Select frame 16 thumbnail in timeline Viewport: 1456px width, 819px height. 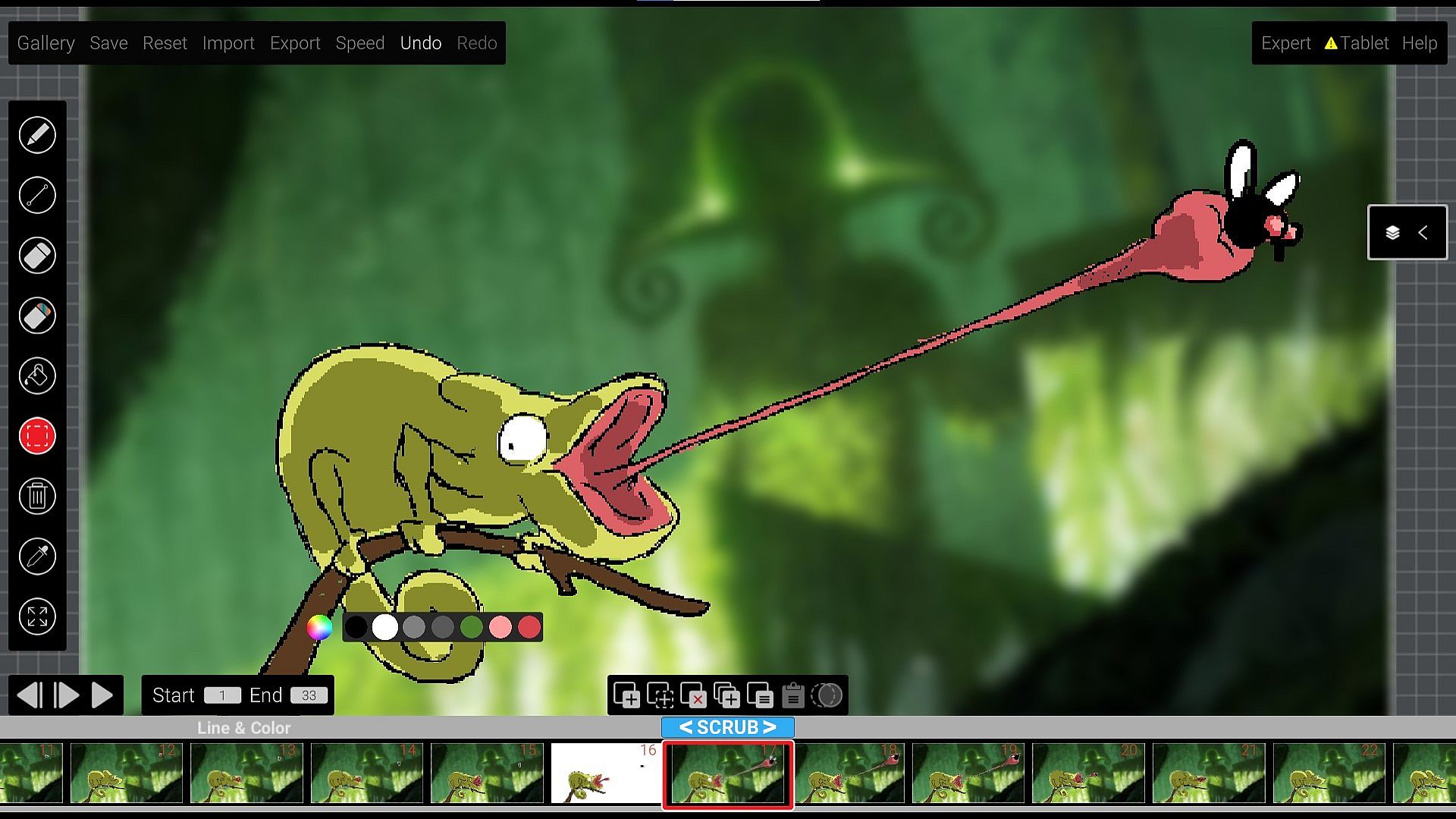pyautogui.click(x=605, y=773)
